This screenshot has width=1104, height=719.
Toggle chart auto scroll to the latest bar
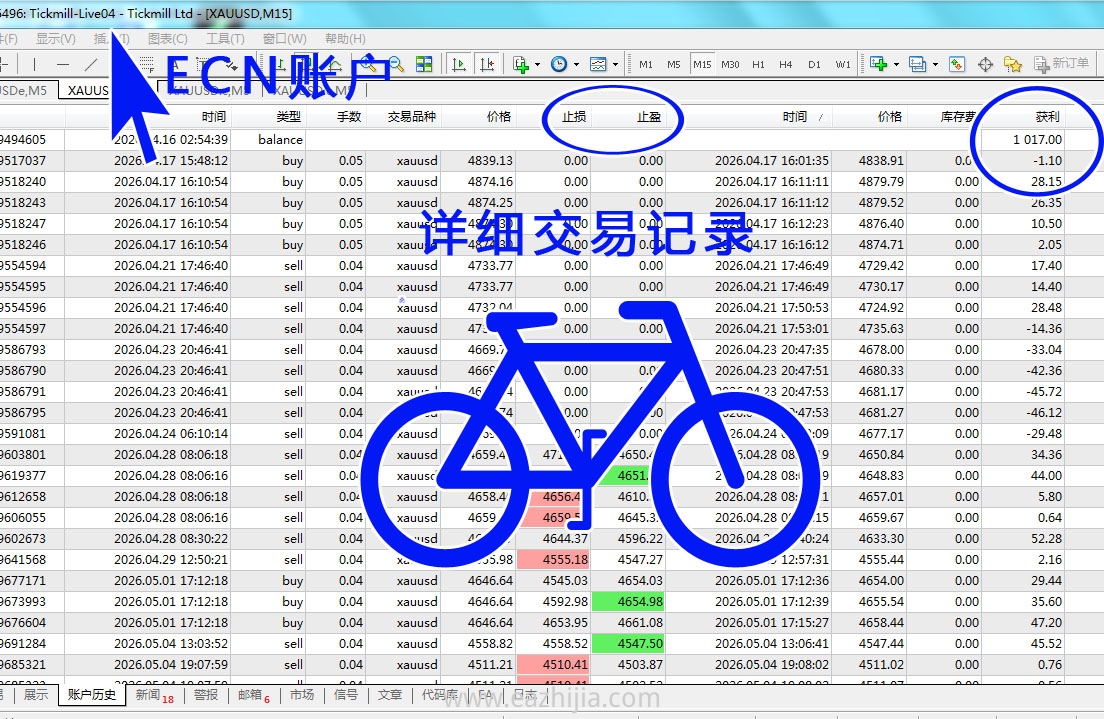click(x=459, y=64)
